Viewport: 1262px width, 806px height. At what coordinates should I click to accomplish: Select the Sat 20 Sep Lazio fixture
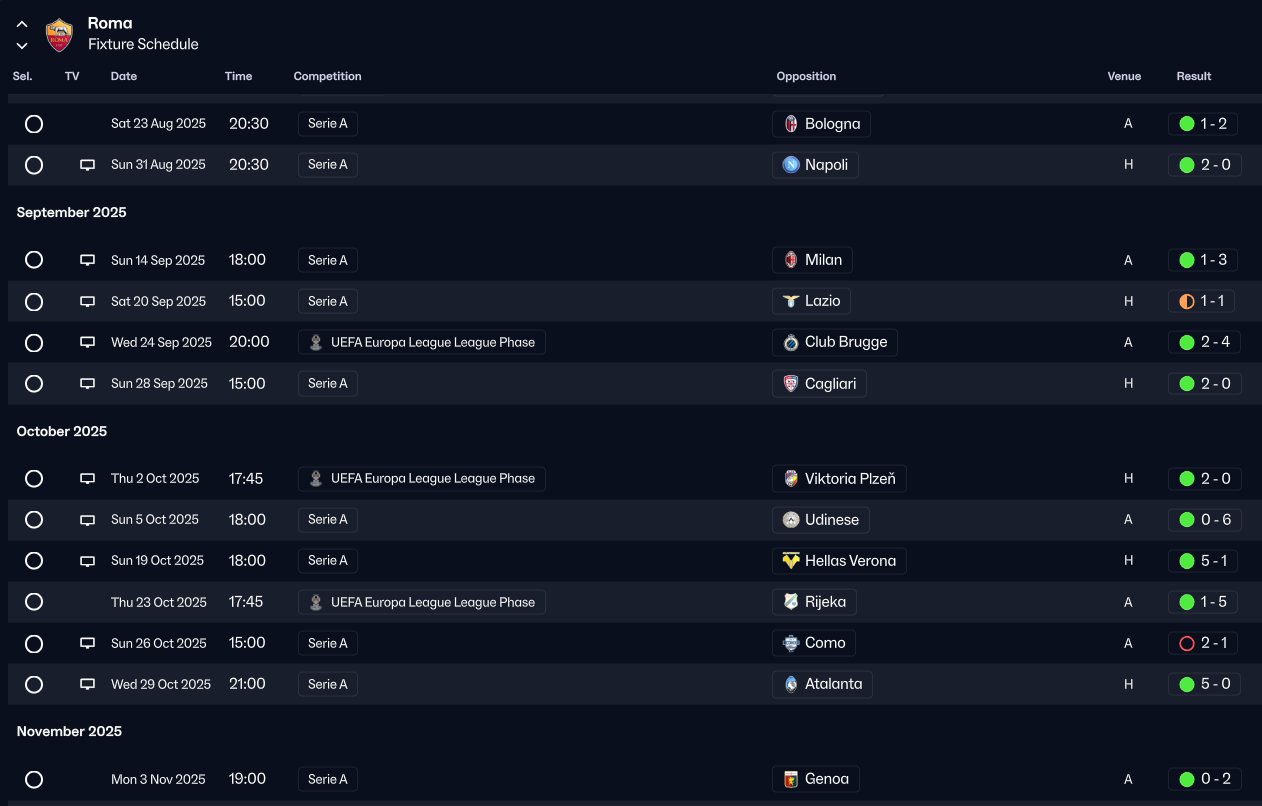pyautogui.click(x=34, y=301)
